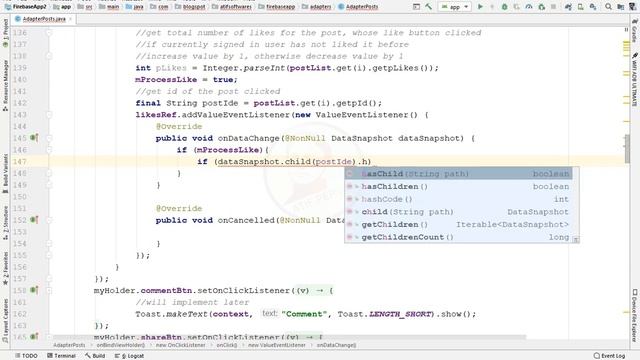This screenshot has width=640, height=360.
Task: Click the fold end marker on line 155
Action: point(49,255)
